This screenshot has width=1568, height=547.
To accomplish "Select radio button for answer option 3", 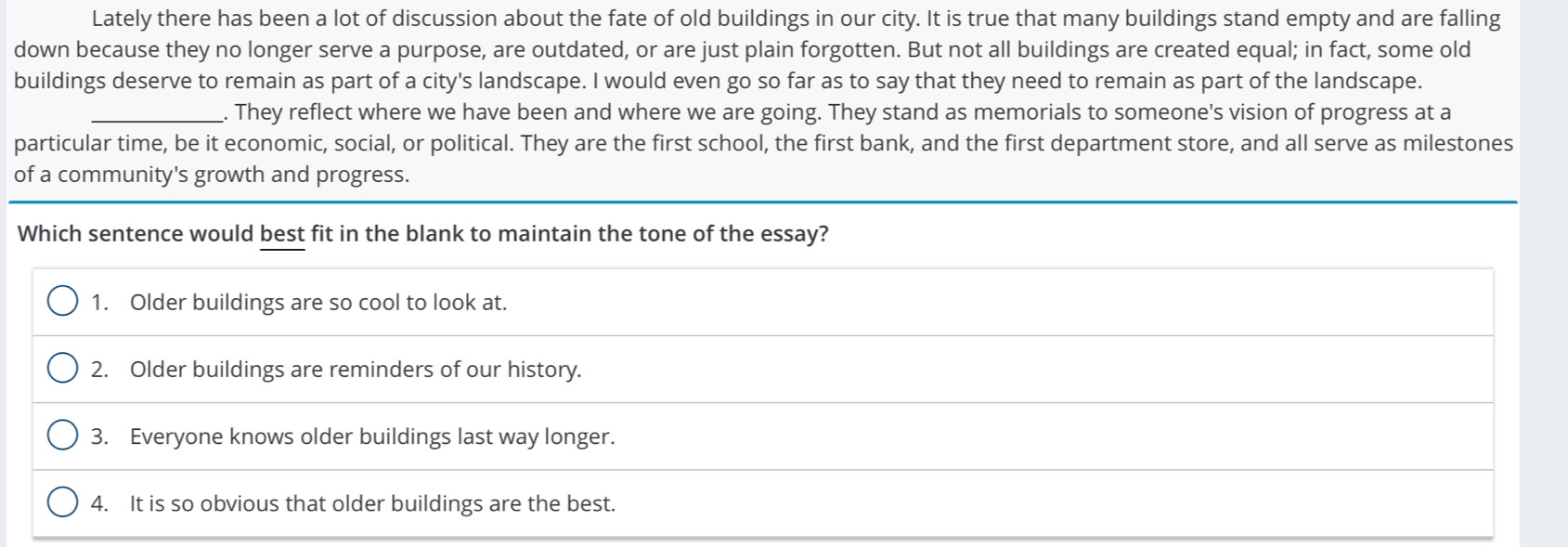I will coord(62,436).
